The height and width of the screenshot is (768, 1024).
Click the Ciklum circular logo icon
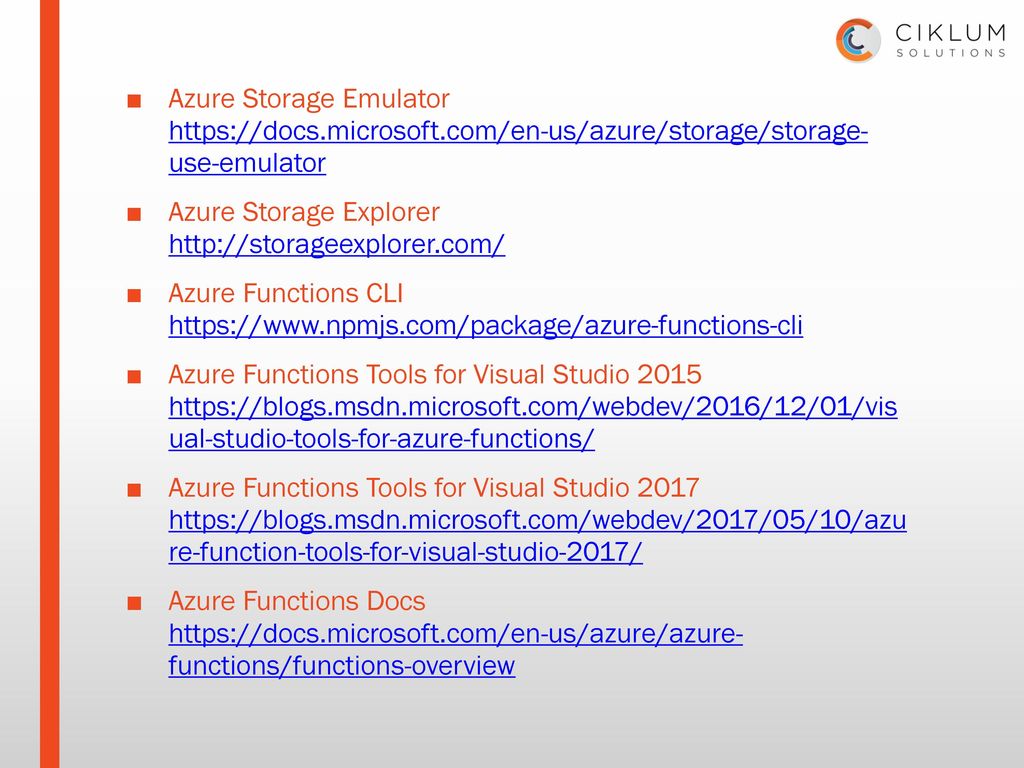click(x=858, y=40)
